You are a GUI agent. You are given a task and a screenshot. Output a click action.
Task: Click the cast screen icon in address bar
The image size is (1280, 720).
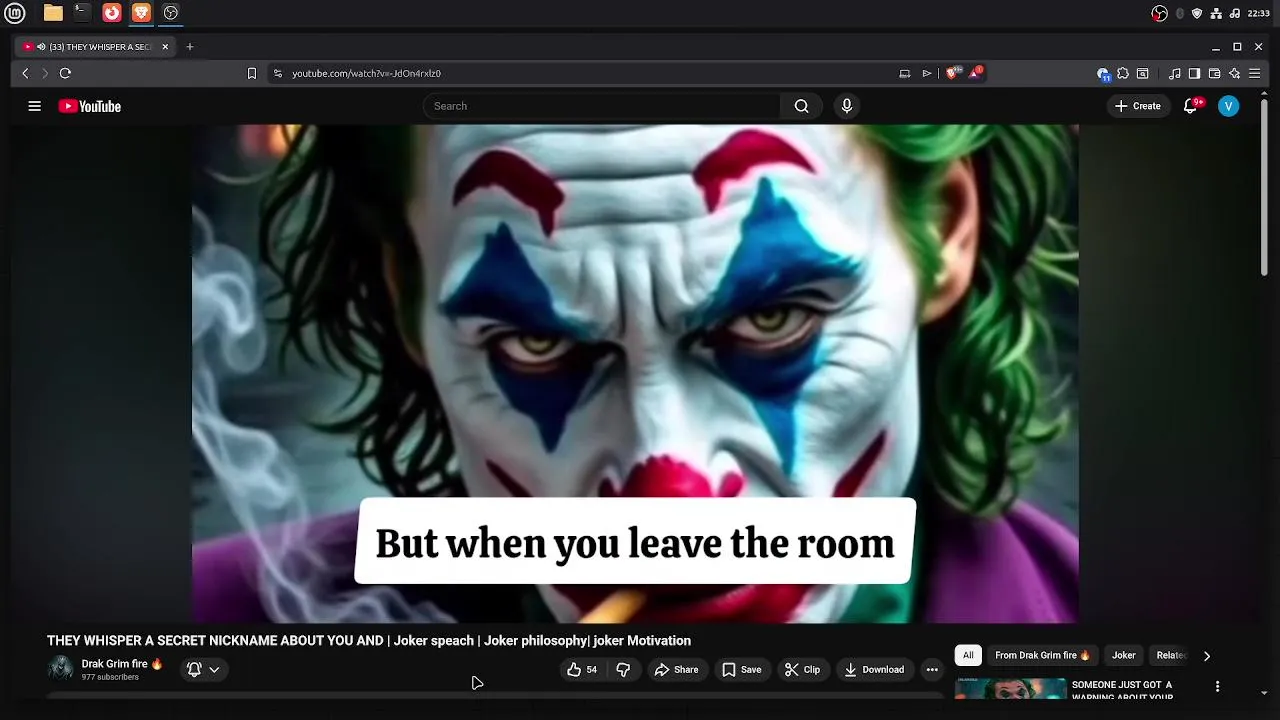(905, 73)
